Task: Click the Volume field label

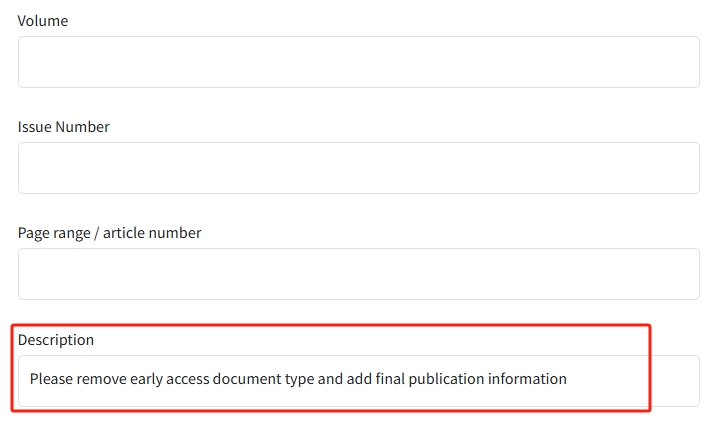Action: point(43,21)
